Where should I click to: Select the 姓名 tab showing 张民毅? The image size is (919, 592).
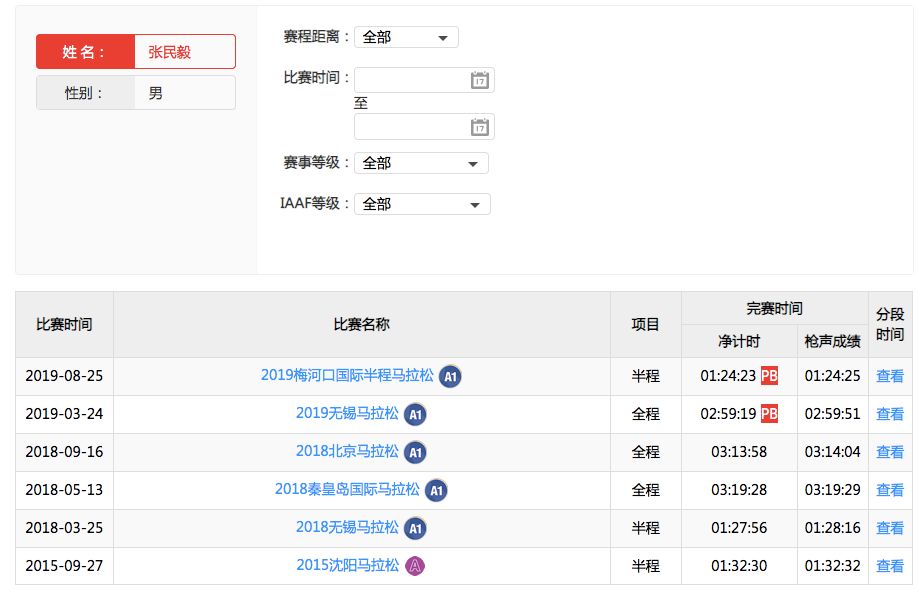click(135, 51)
